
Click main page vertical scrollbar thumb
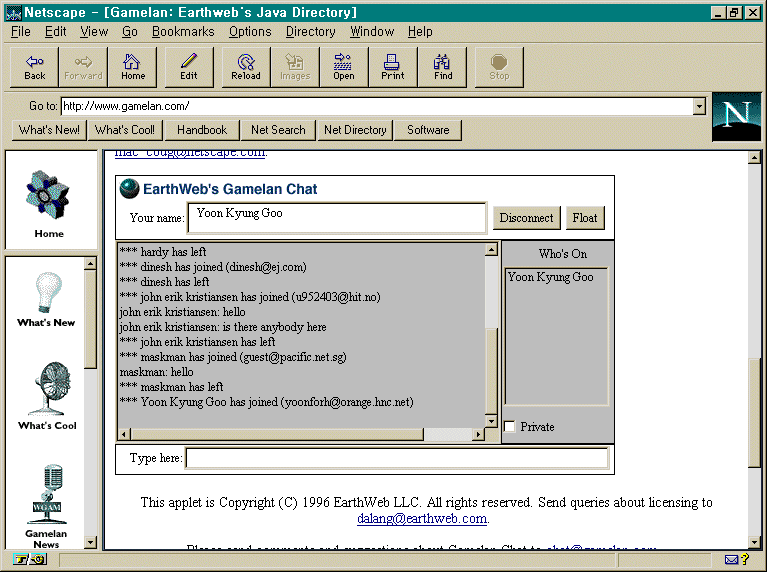(x=754, y=413)
